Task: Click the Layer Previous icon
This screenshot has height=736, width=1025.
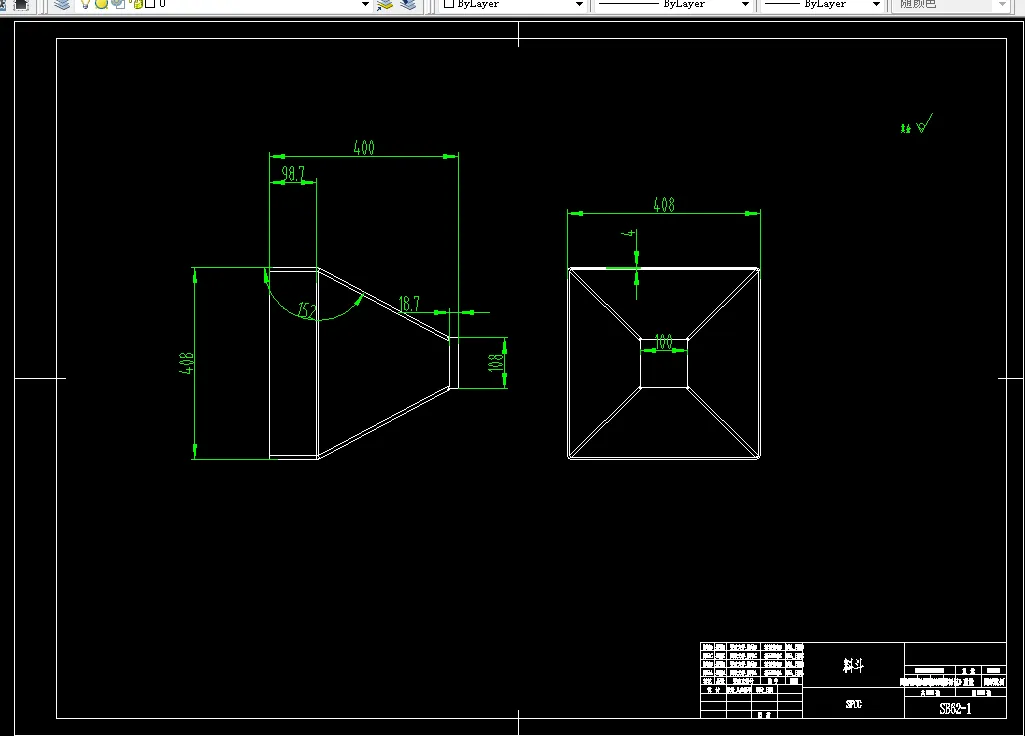Action: (x=408, y=5)
